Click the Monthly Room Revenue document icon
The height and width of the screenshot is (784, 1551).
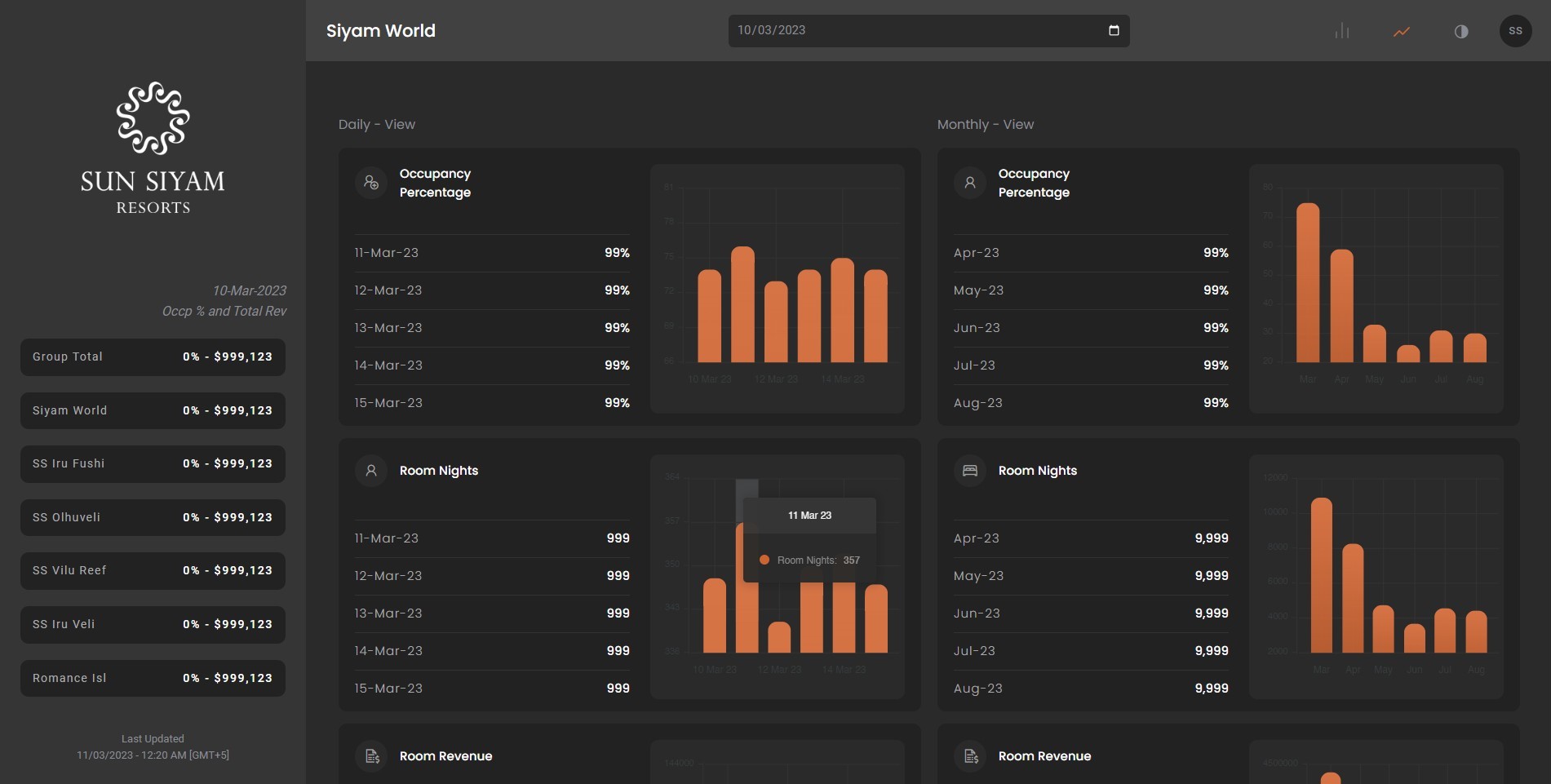tap(970, 756)
